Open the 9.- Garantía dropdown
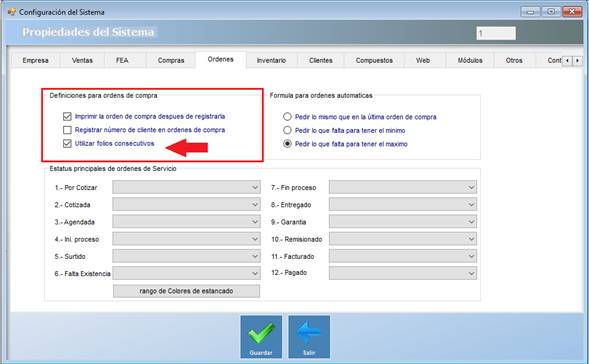589x364 pixels. click(403, 222)
